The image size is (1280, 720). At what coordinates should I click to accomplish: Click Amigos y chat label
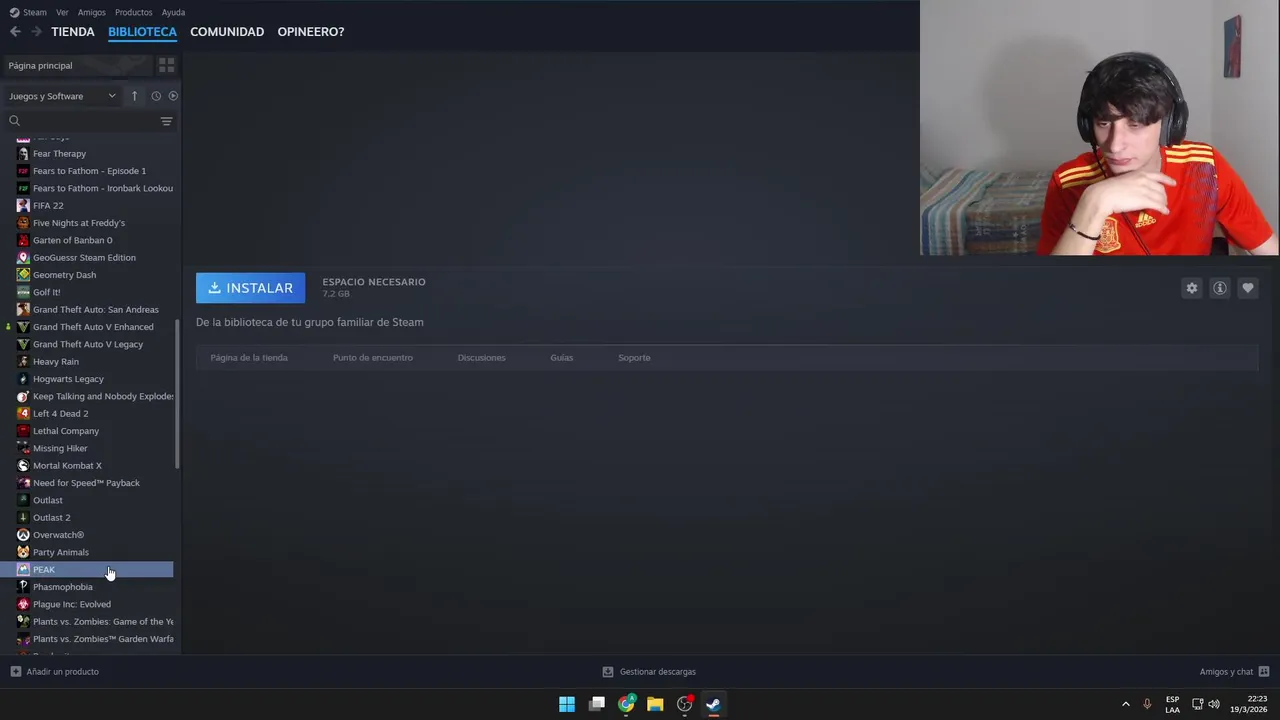(x=1226, y=672)
